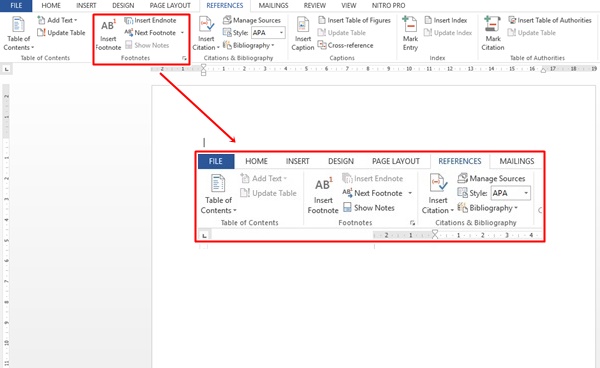Click Next Footnote in the top ribbon
This screenshot has width=600, height=368.
[x=150, y=33]
